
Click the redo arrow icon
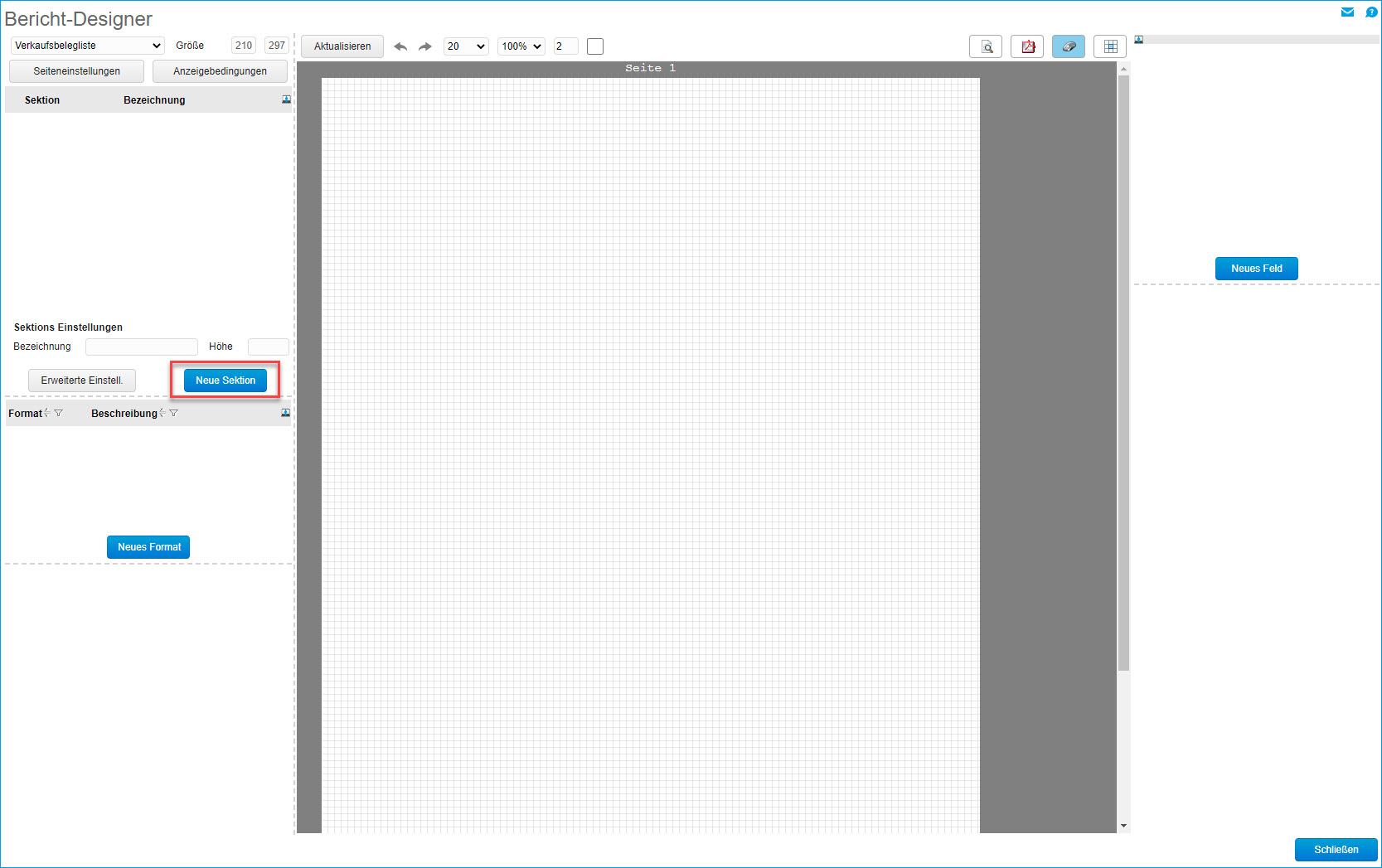tap(425, 46)
